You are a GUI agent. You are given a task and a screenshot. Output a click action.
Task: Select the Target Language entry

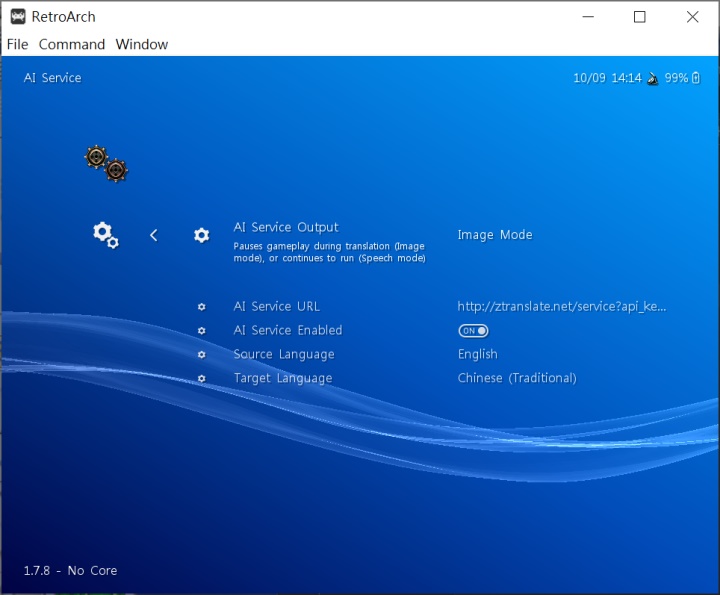click(283, 378)
